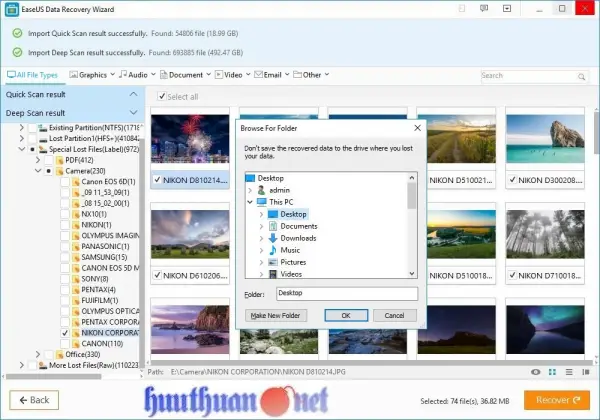600x420 pixels.
Task: Uncheck the NIKON D710018 photo checkbox
Action: 512,275
